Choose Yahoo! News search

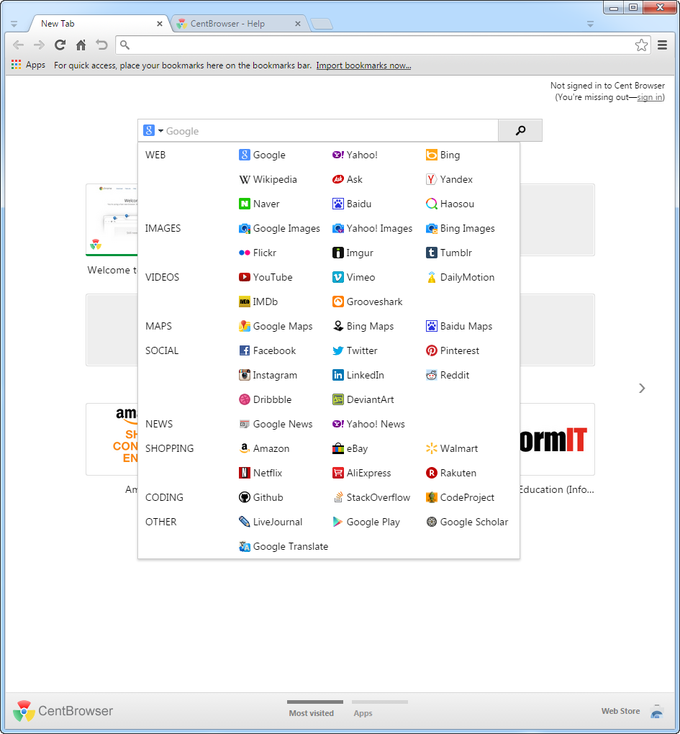point(368,424)
